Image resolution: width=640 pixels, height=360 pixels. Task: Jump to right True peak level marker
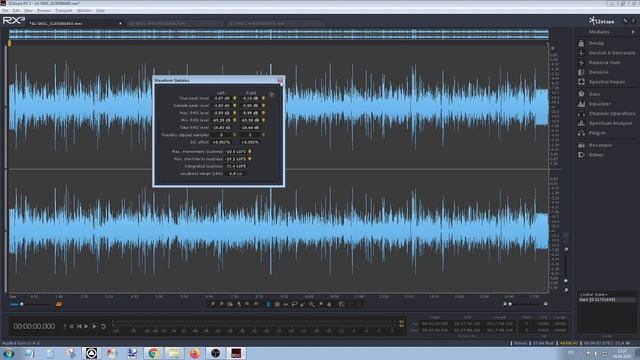tap(263, 98)
